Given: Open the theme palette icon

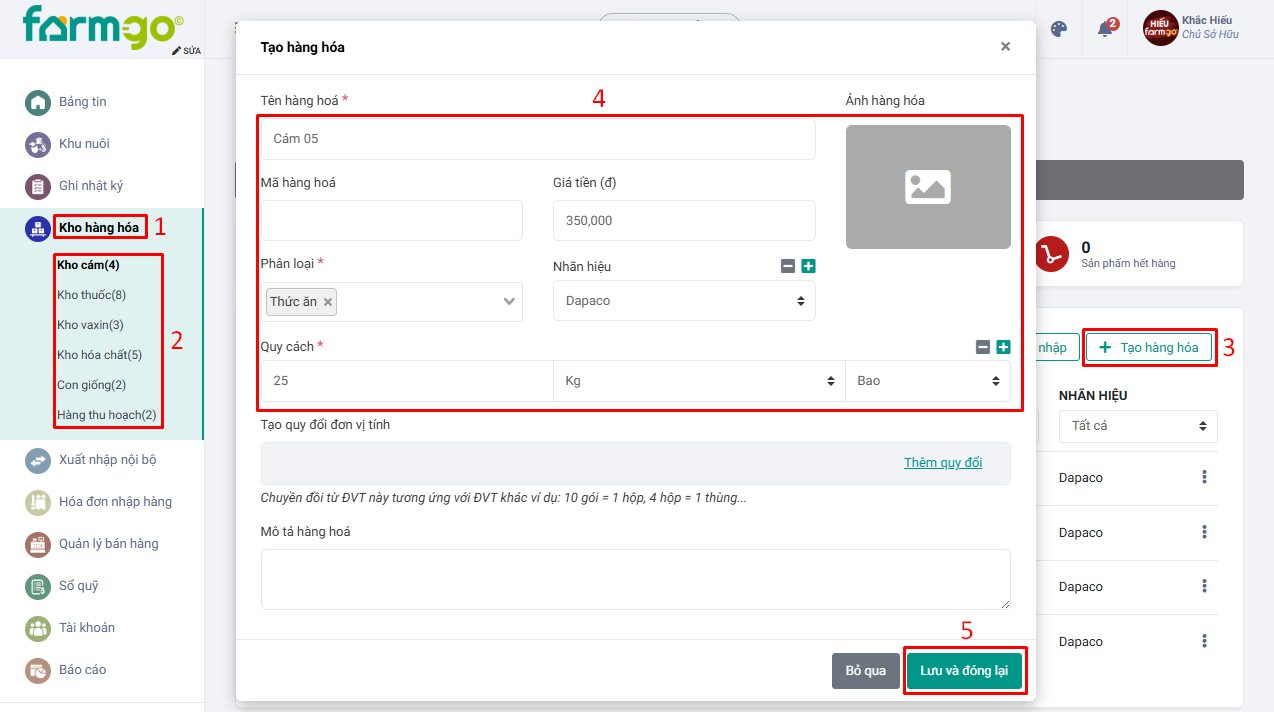Looking at the screenshot, I should point(1059,29).
